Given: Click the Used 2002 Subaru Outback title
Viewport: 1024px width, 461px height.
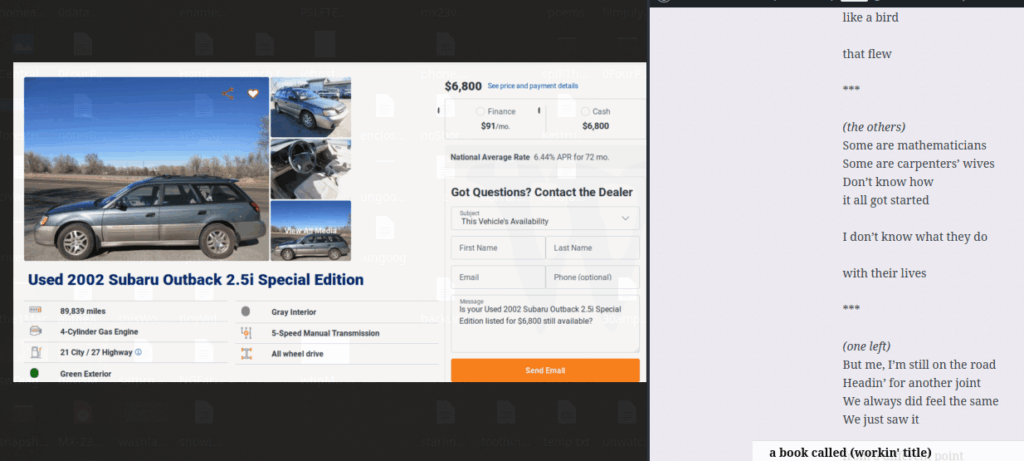Looking at the screenshot, I should (196, 280).
